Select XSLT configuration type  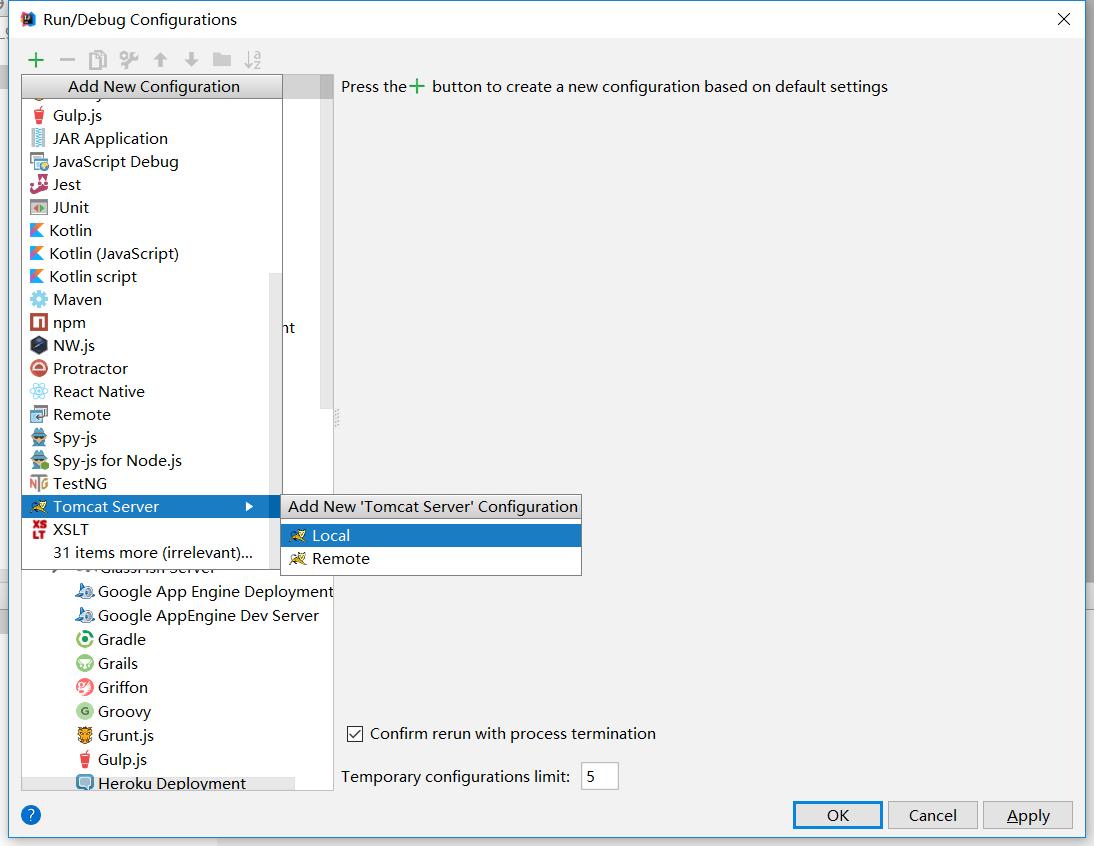tap(146, 529)
